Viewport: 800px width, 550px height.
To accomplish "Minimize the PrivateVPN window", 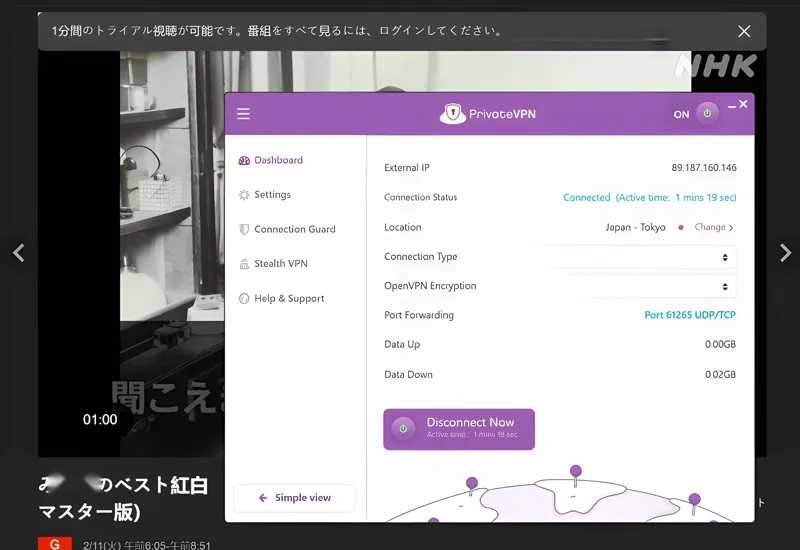I will pos(732,106).
